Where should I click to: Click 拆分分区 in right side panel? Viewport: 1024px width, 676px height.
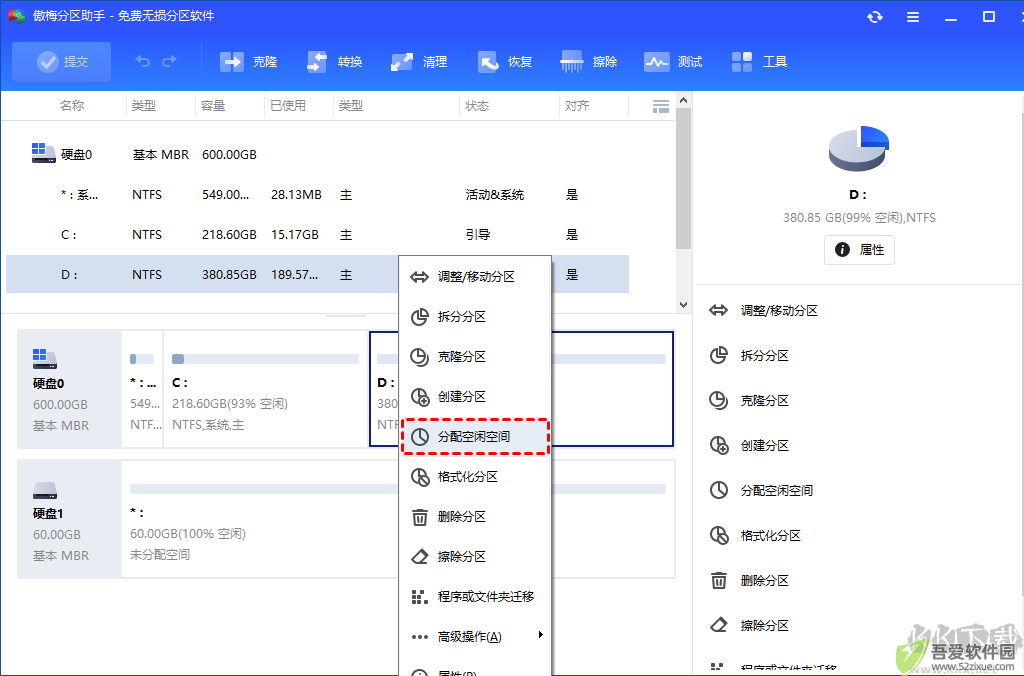[749, 355]
